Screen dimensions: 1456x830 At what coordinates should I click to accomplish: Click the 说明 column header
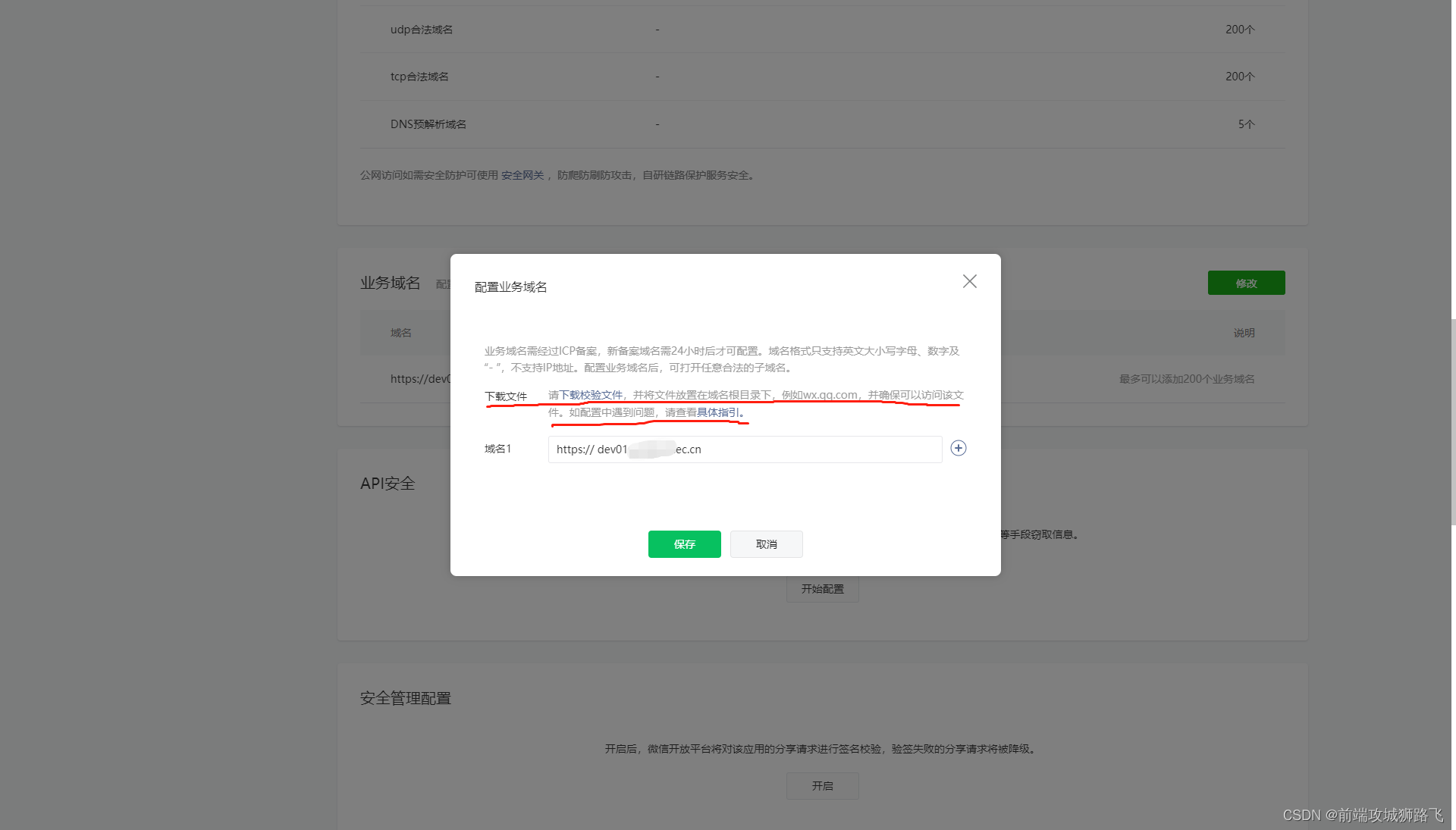tap(1244, 333)
